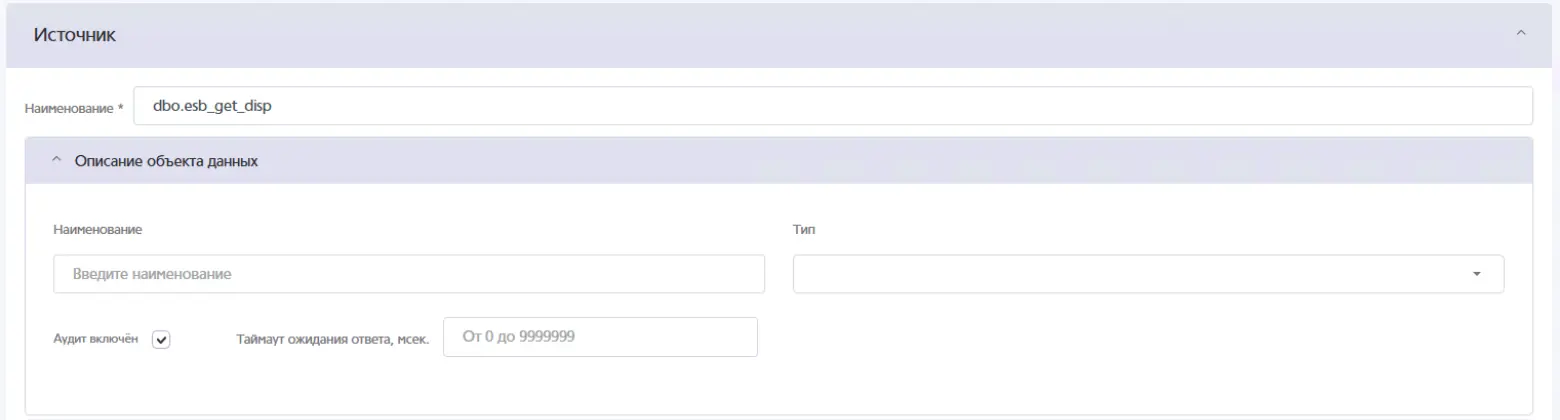Click the Описание объекта данных header title
Image resolution: width=1560 pixels, height=420 pixels.
pyautogui.click(x=167, y=161)
